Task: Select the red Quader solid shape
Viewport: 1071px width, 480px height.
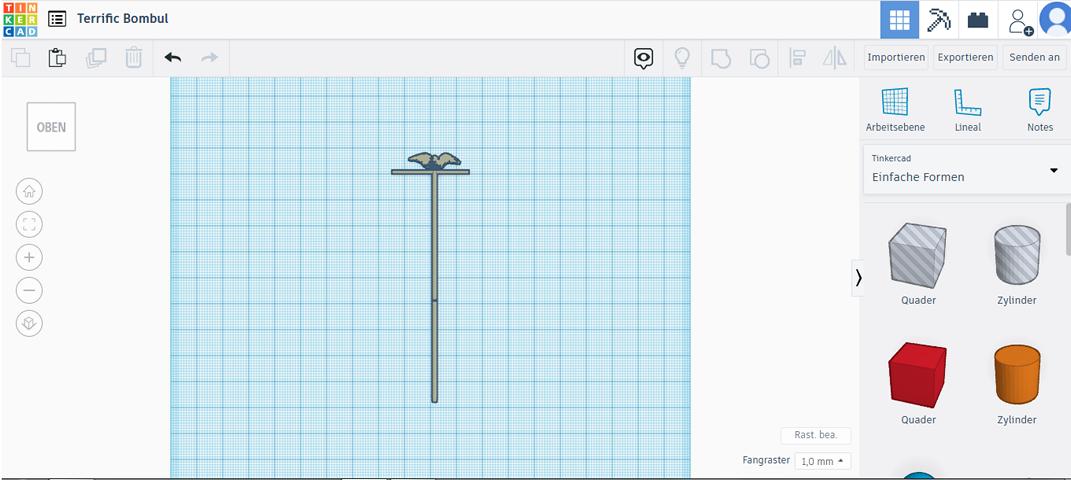Action: point(917,374)
